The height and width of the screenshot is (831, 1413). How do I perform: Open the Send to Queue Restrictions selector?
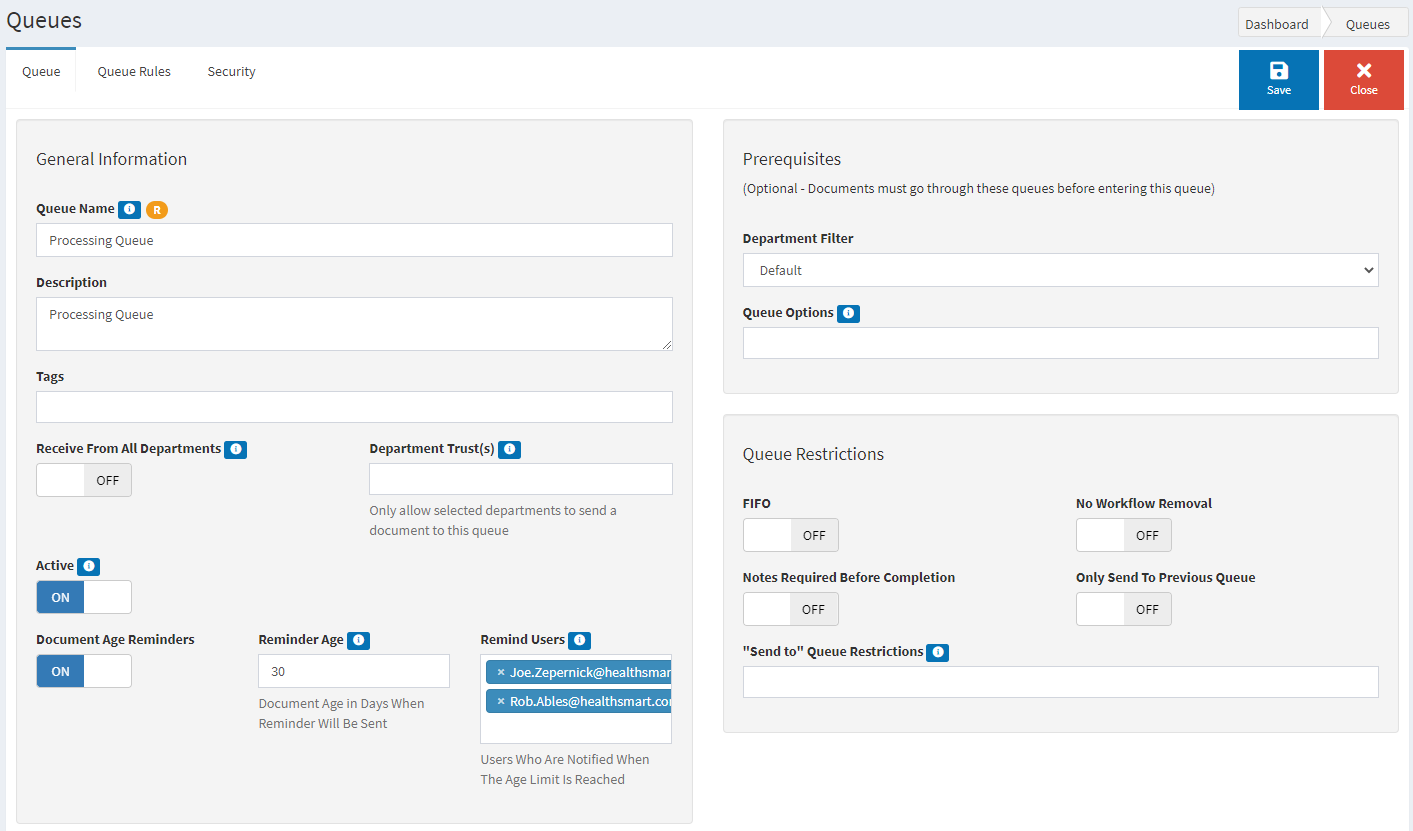pos(1060,682)
